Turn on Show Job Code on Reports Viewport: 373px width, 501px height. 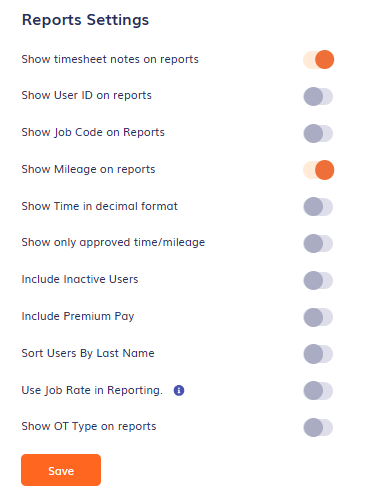tap(318, 133)
